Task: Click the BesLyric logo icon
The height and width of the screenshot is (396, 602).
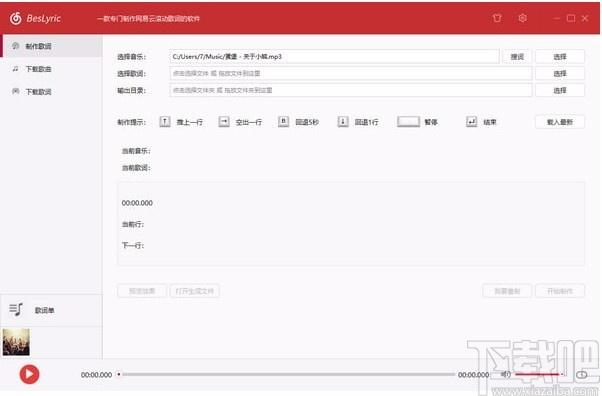Action: [x=15, y=18]
